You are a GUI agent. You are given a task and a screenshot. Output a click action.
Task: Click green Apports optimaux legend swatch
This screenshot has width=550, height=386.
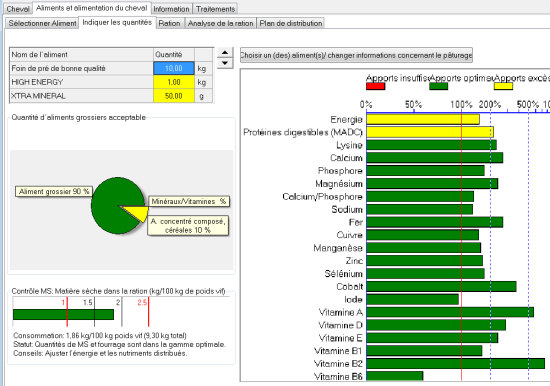tap(438, 86)
